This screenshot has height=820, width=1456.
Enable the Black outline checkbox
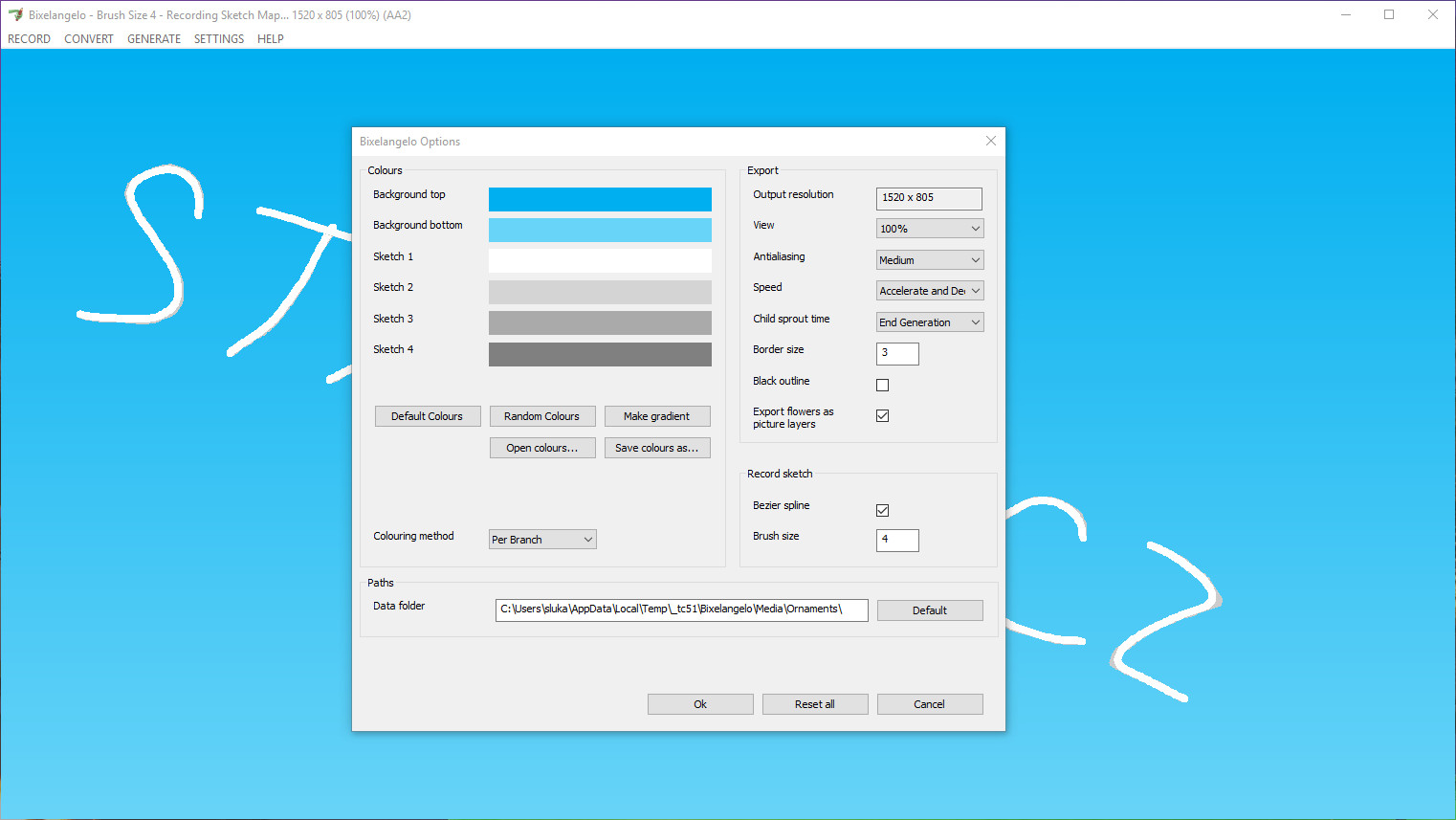pos(883,385)
